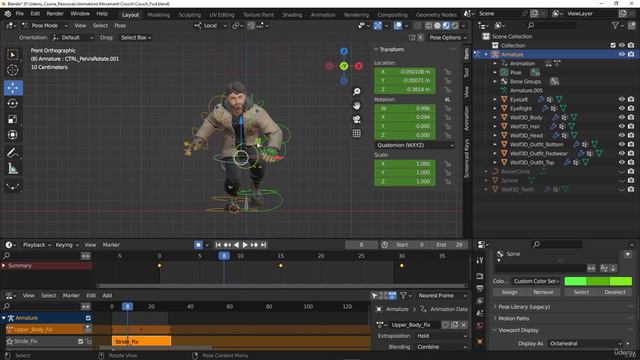
Task: Click the Assign bone group button
Action: click(x=509, y=292)
